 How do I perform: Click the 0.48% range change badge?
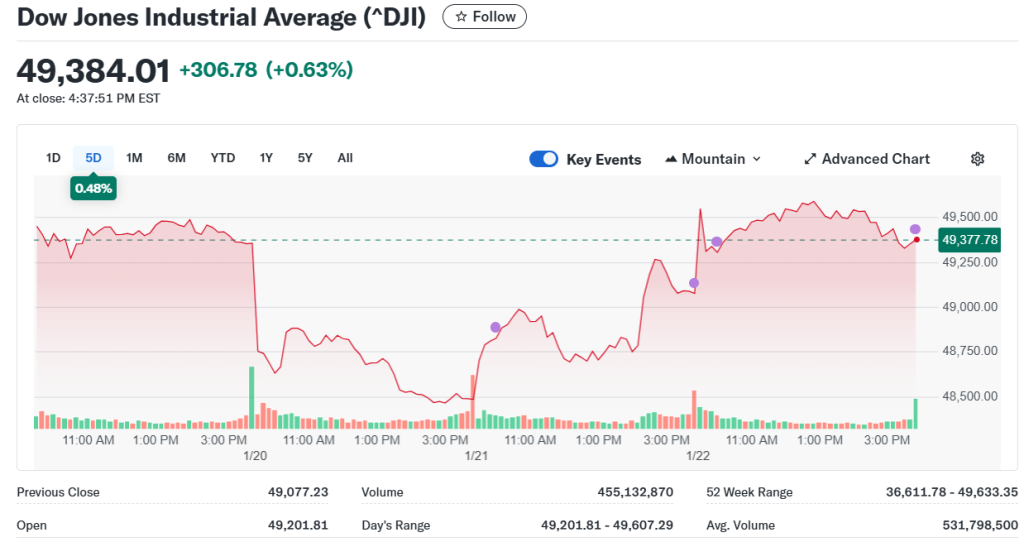click(x=93, y=188)
